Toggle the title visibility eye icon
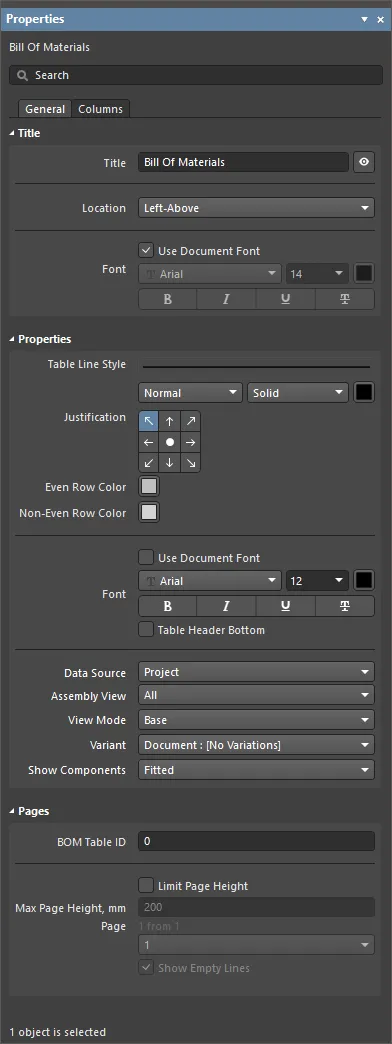Viewport: 392px width, 1044px height. pos(364,162)
